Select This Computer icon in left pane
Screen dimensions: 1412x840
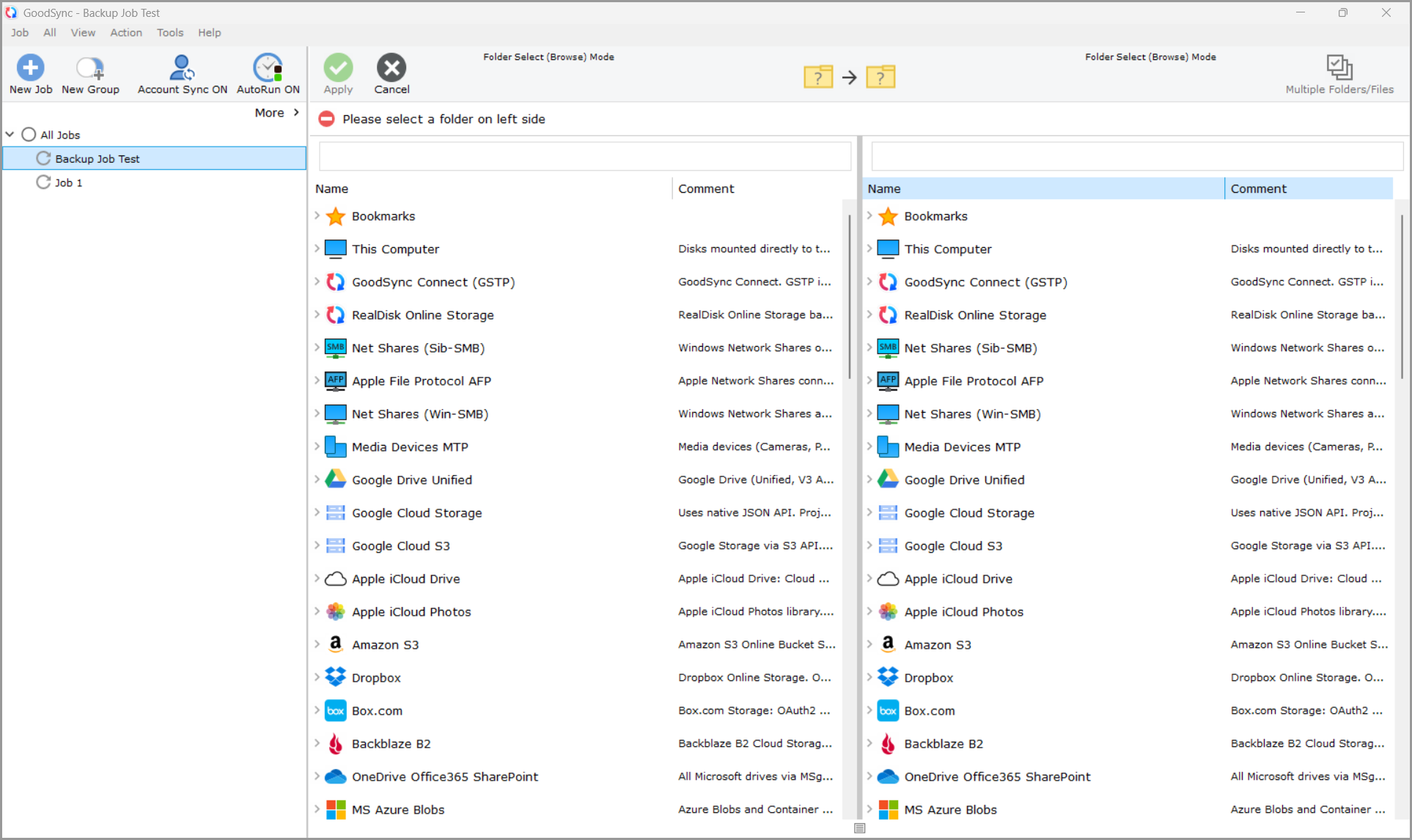(x=336, y=249)
